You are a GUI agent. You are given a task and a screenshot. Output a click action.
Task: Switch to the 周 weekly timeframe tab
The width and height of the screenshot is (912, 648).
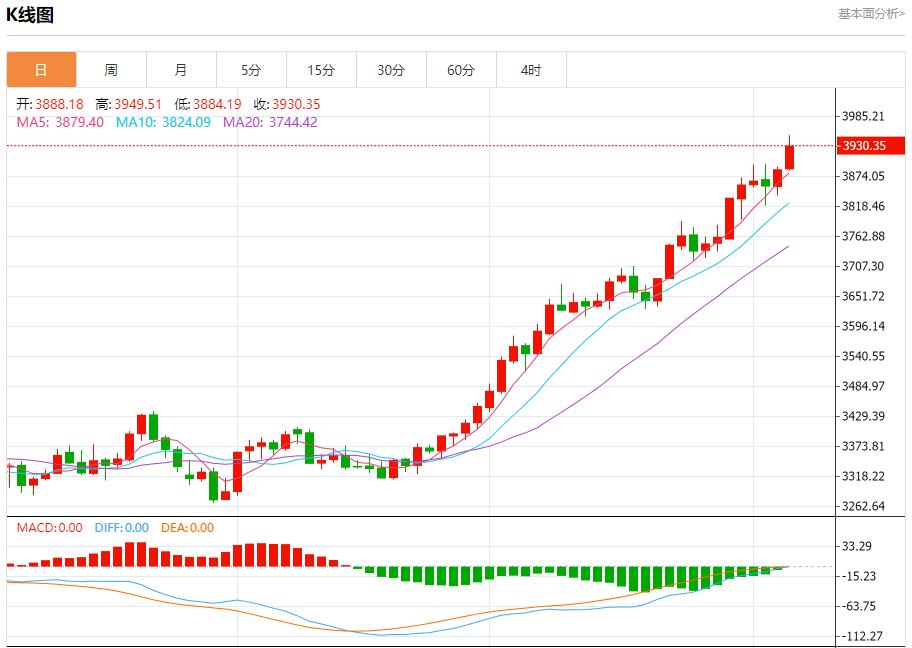tap(111, 70)
